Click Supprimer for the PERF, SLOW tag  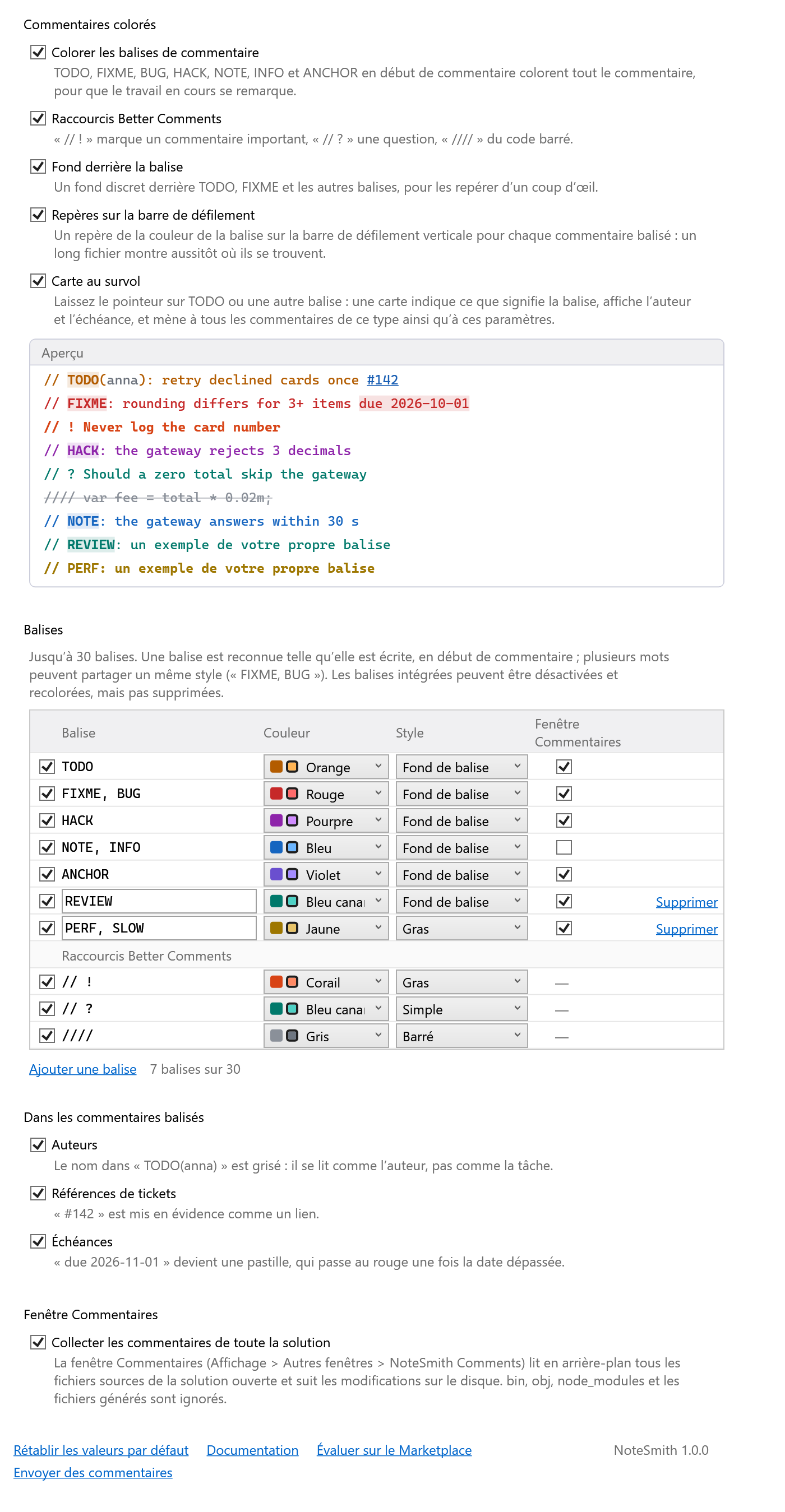point(686,929)
